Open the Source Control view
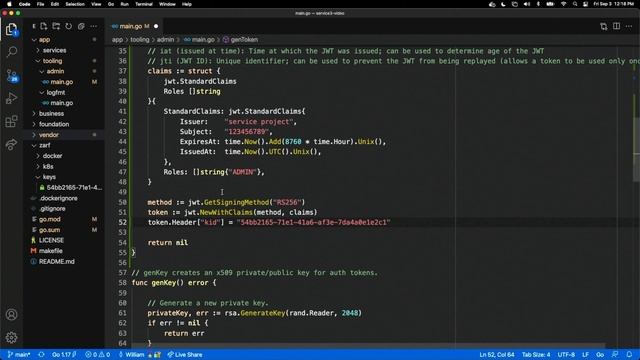Viewport: 640px width, 360px height. (11, 76)
